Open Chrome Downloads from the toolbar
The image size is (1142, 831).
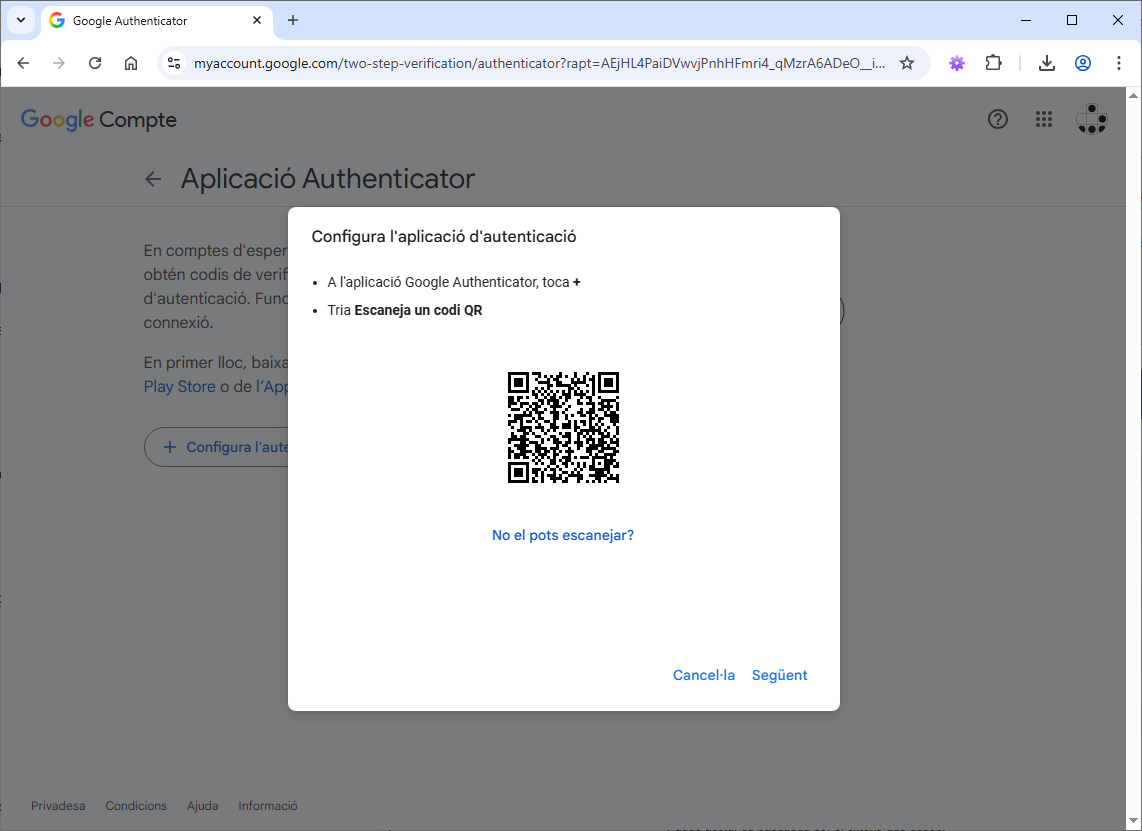click(x=1046, y=62)
